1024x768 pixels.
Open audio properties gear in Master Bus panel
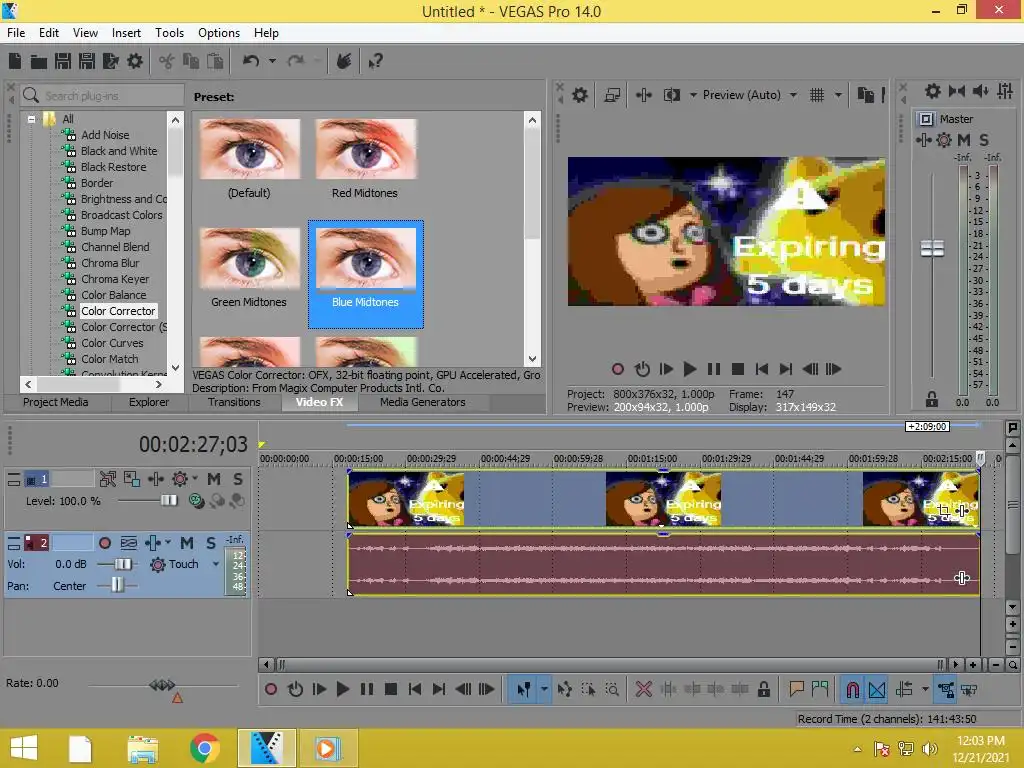coord(933,91)
